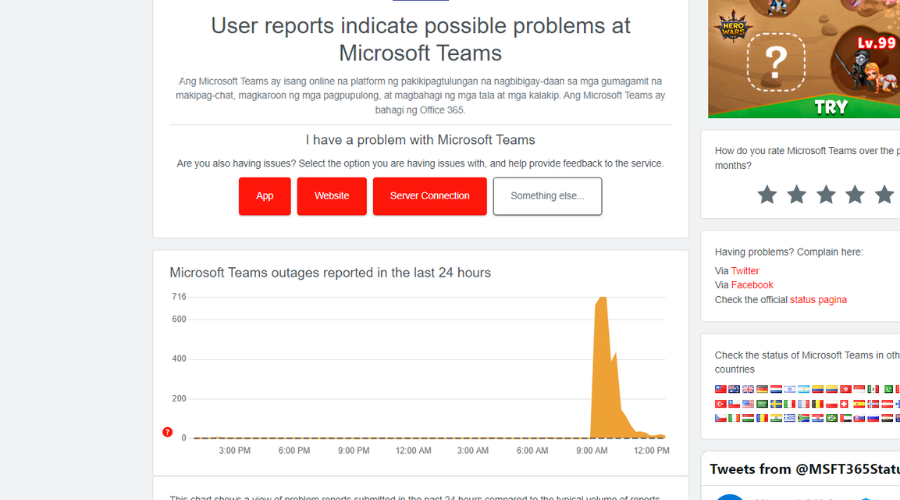Image resolution: width=900 pixels, height=500 pixels.
Task: Select the Switzerland flag
Action: (x=844, y=404)
